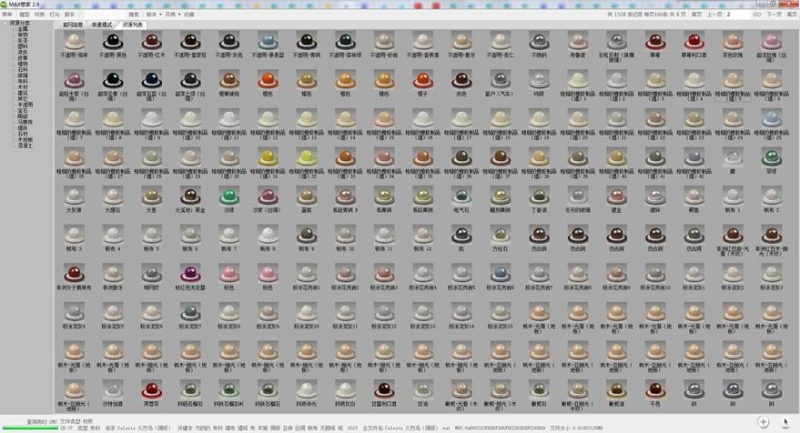Open the 灯光 menu
This screenshot has width=800, height=433.
pyautogui.click(x=54, y=15)
